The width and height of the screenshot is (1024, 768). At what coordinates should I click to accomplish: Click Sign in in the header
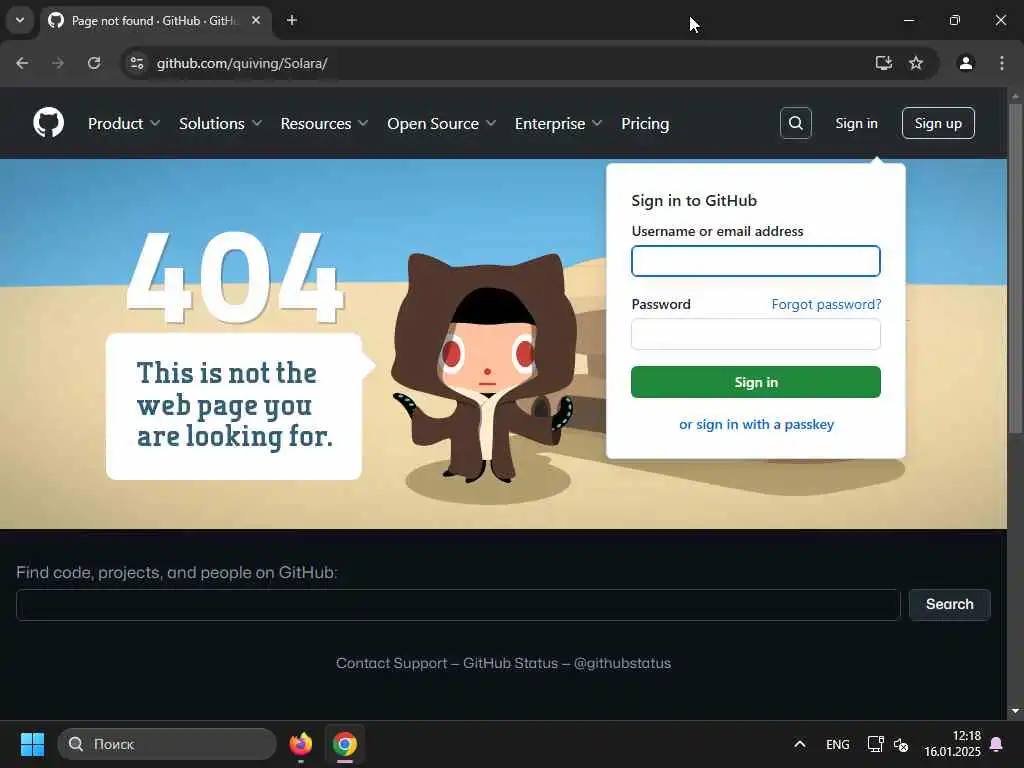point(856,123)
